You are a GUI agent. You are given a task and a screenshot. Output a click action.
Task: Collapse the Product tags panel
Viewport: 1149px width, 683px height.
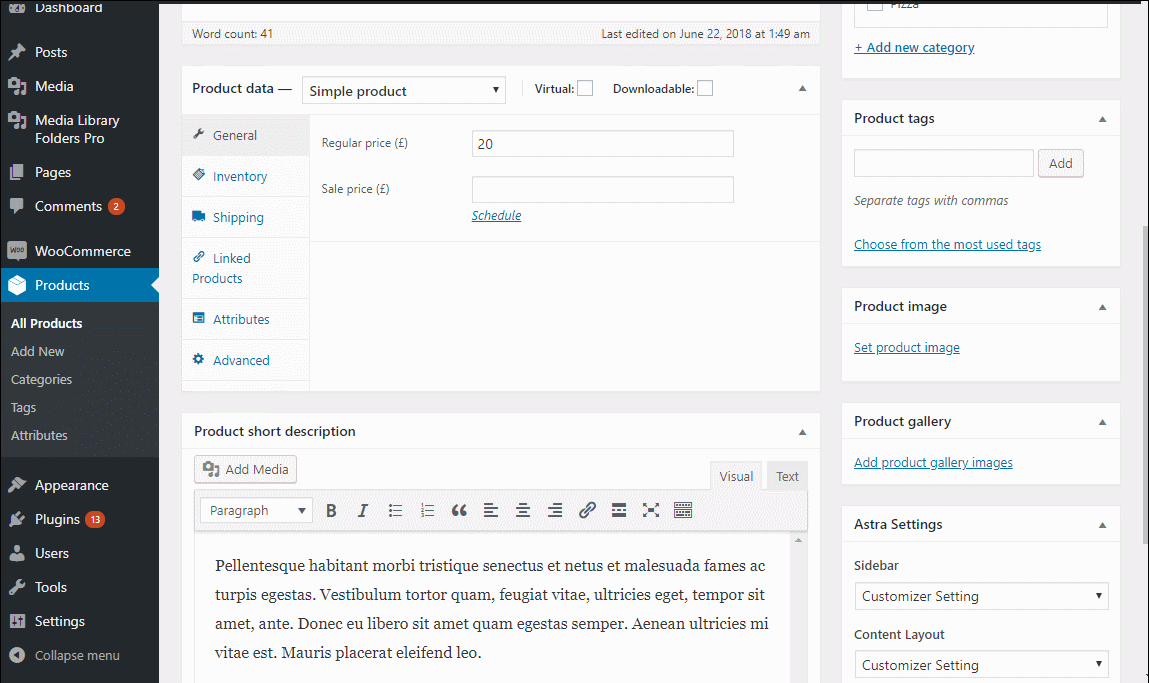click(x=1103, y=119)
